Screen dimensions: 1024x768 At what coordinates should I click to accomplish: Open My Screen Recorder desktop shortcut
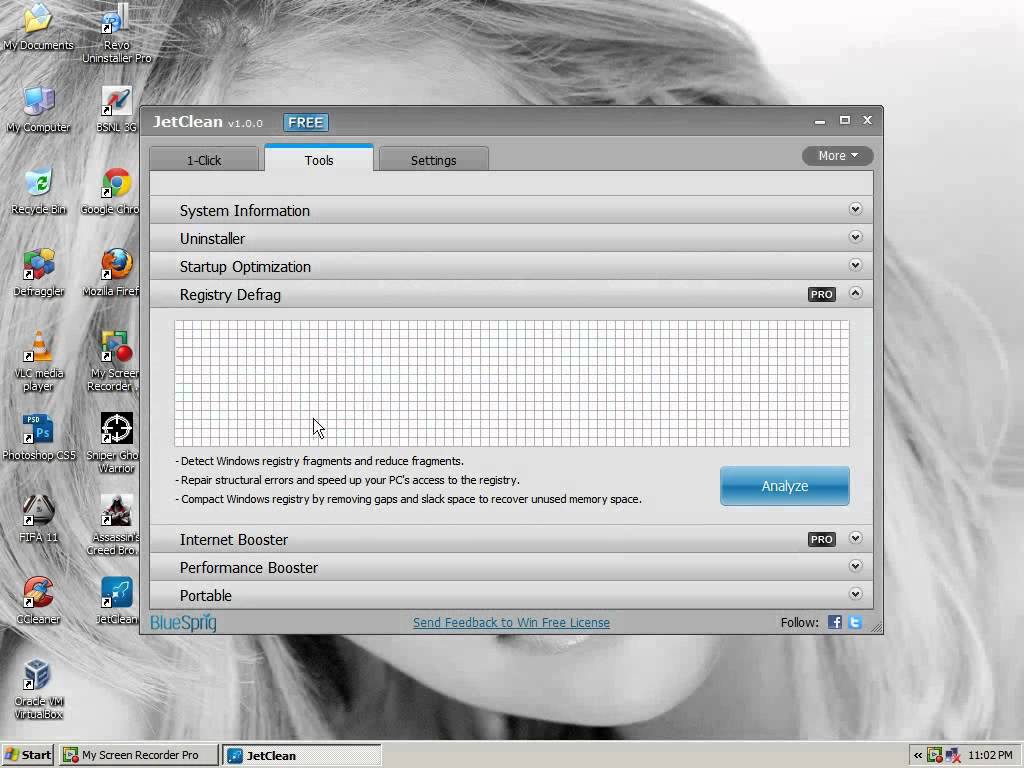115,361
